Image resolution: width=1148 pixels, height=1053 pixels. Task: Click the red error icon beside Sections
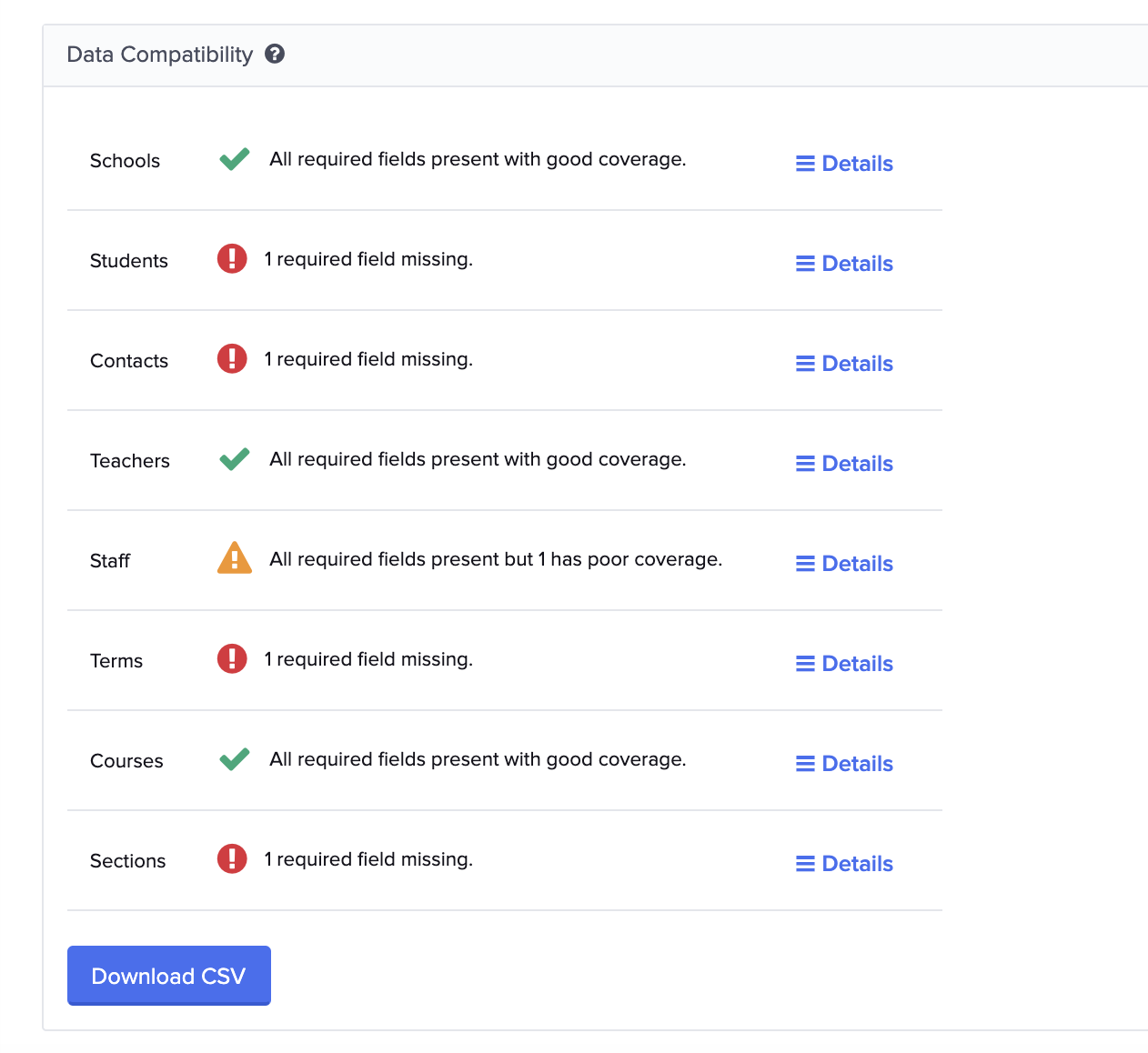pos(232,858)
